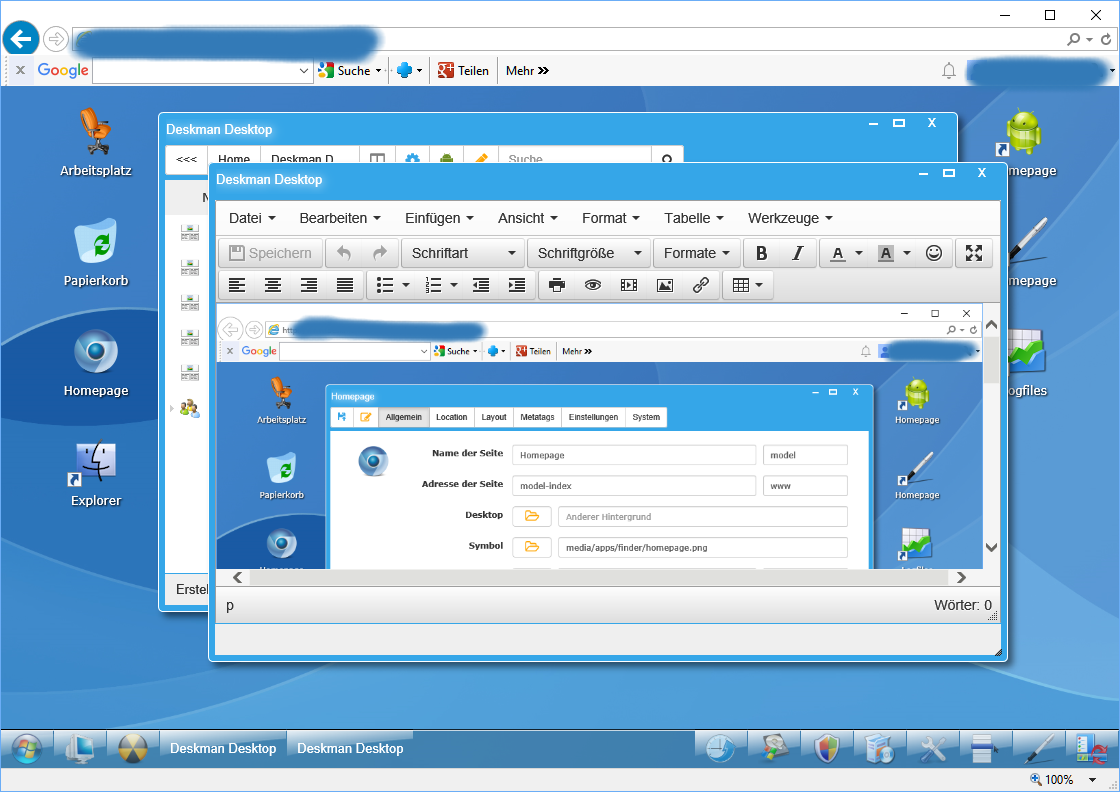Image resolution: width=1120 pixels, height=792 pixels.
Task: Click editor horizontal scrollbar right arrow
Action: pos(961,577)
